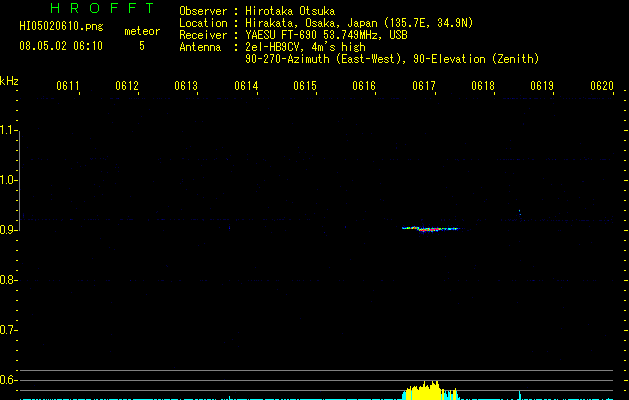
Task: Click the 1.0 kHz frequency label
Action: (x=8, y=180)
